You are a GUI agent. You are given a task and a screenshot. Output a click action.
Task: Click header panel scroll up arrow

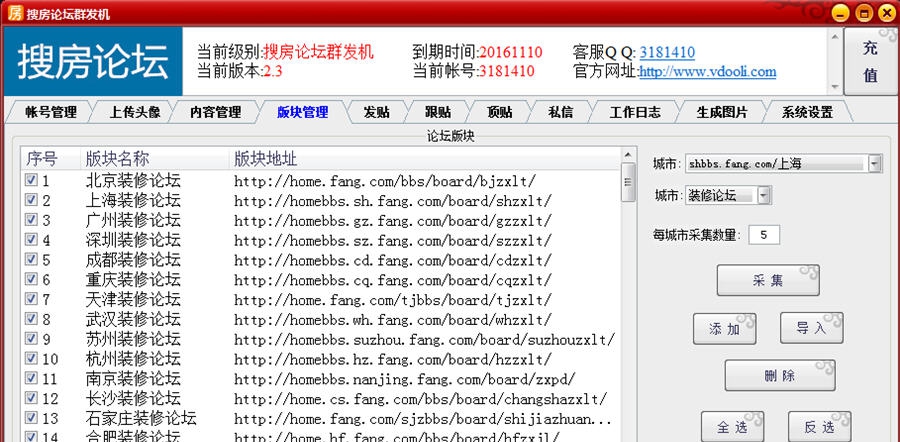tap(835, 37)
